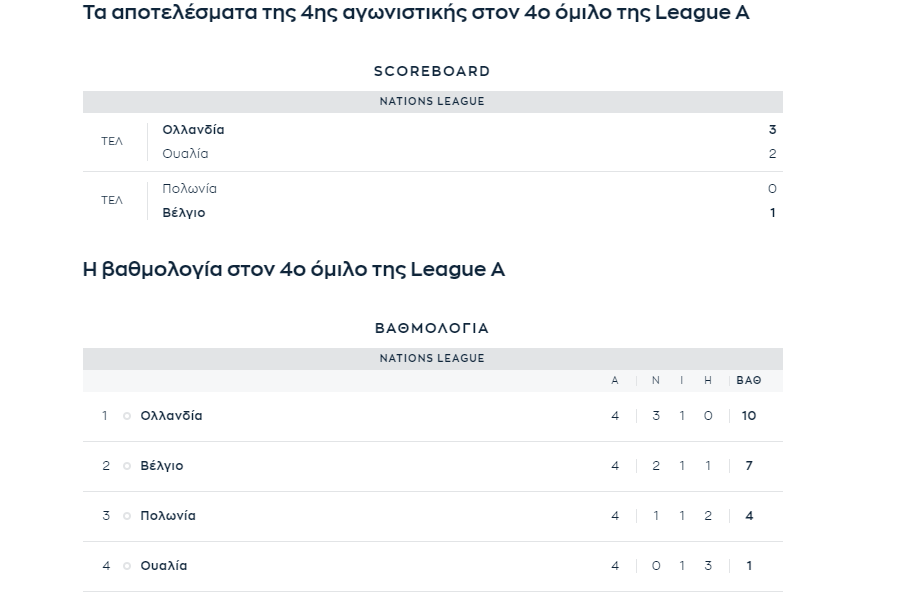Open Ολλανδία in the standings table
The image size is (915, 605).
point(171,416)
